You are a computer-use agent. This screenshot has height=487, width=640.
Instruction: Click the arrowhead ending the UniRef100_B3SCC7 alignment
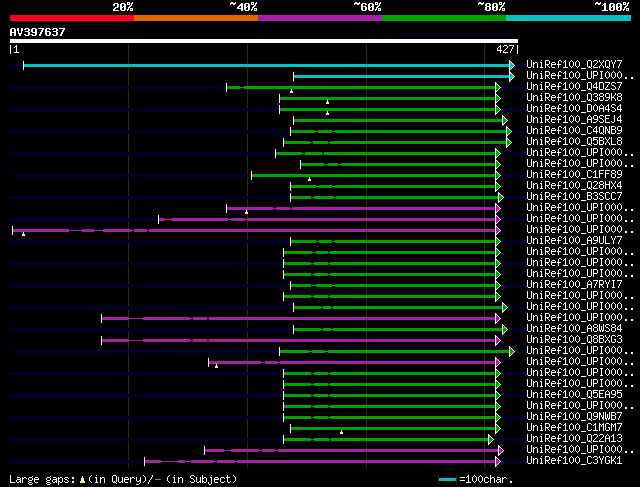pos(501,198)
